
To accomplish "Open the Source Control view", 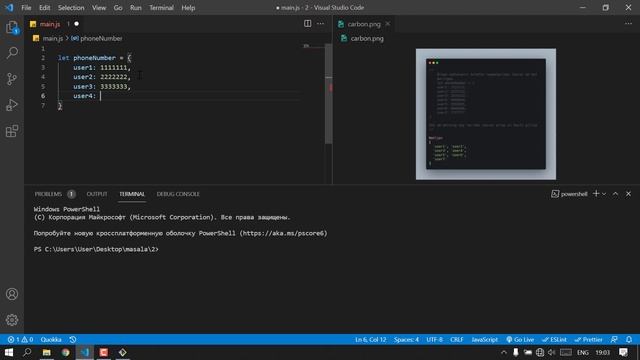I will 12,79.
